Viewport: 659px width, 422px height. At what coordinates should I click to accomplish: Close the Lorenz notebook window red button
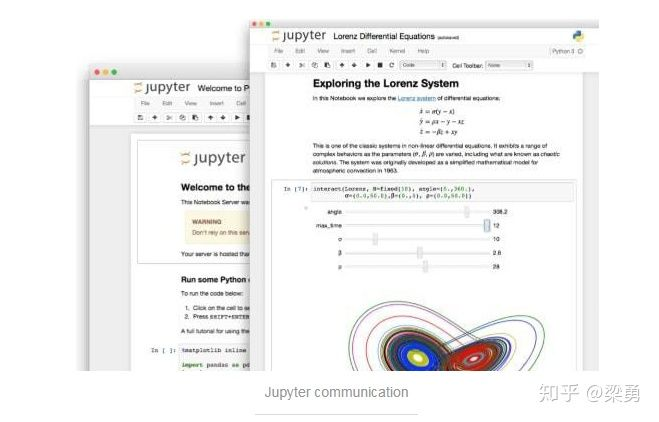click(253, 24)
